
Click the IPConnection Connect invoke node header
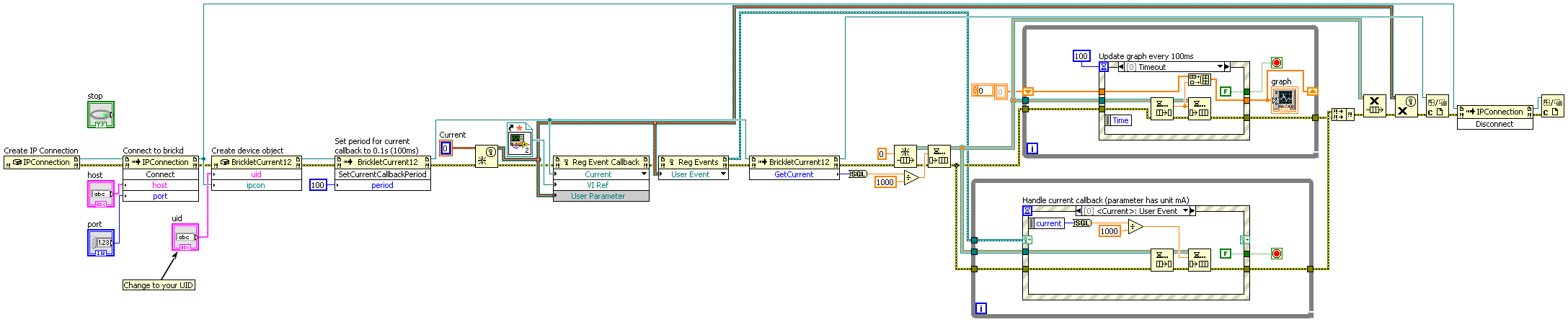point(161,162)
